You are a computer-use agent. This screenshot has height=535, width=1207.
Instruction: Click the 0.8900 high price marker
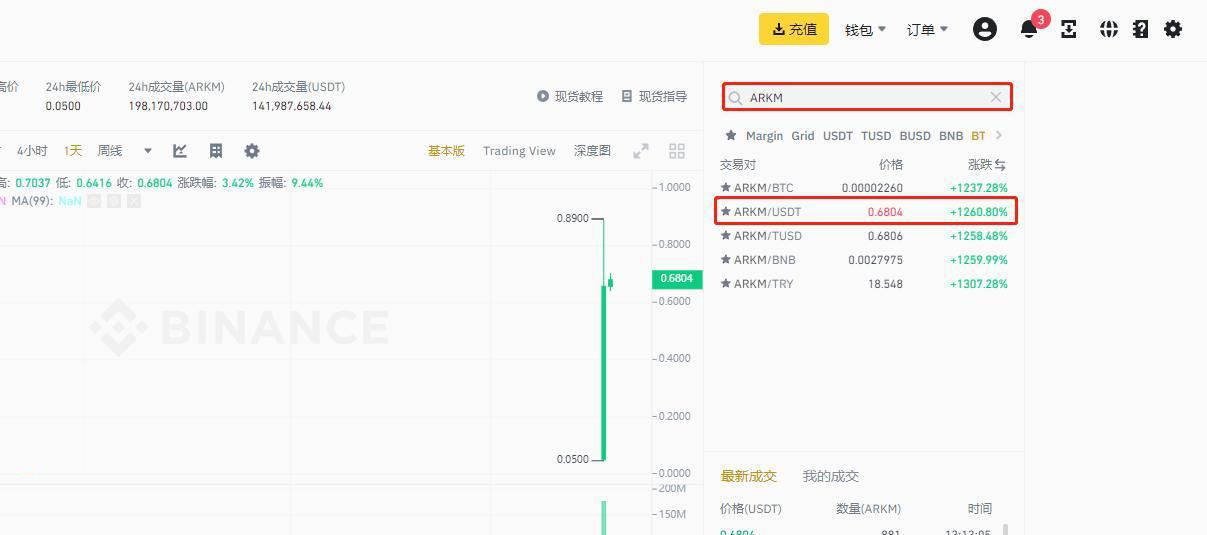coord(573,218)
